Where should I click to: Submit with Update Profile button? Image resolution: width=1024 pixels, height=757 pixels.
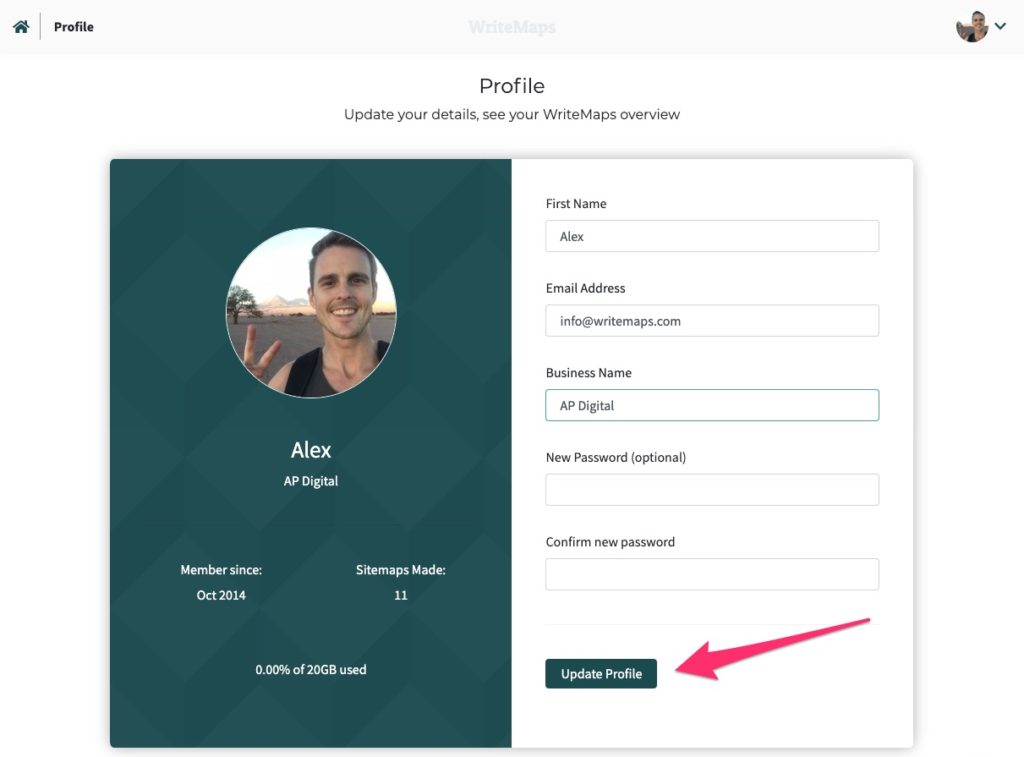coord(601,673)
